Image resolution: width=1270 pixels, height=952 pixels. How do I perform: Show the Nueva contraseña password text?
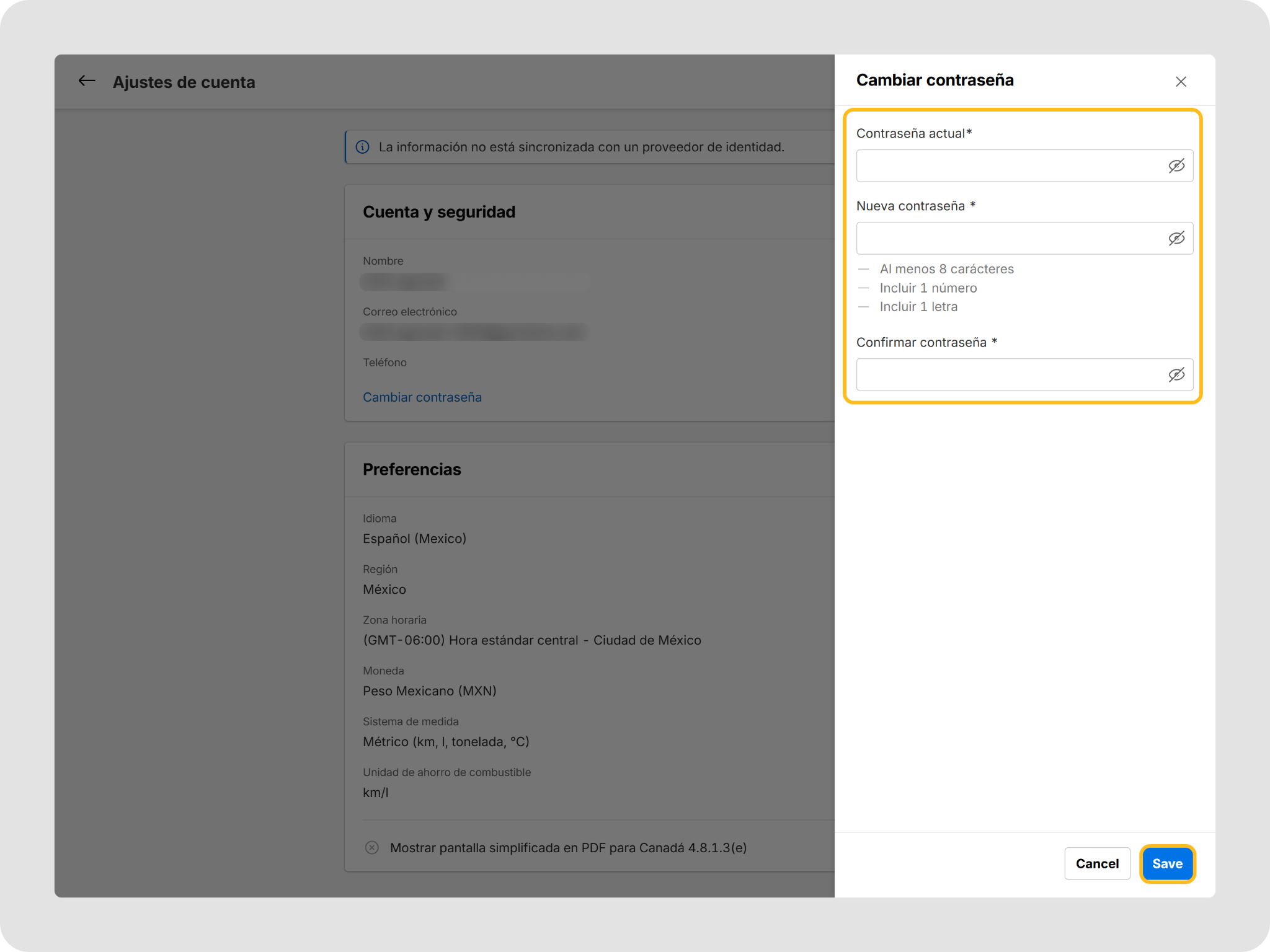pyautogui.click(x=1176, y=238)
